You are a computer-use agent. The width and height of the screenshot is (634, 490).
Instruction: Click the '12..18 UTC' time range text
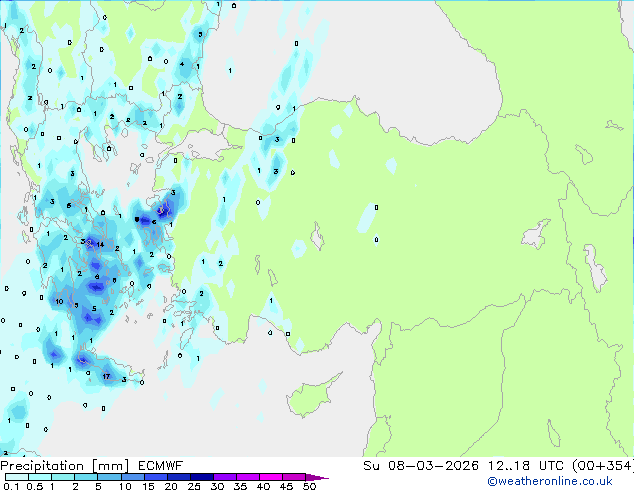point(525,466)
